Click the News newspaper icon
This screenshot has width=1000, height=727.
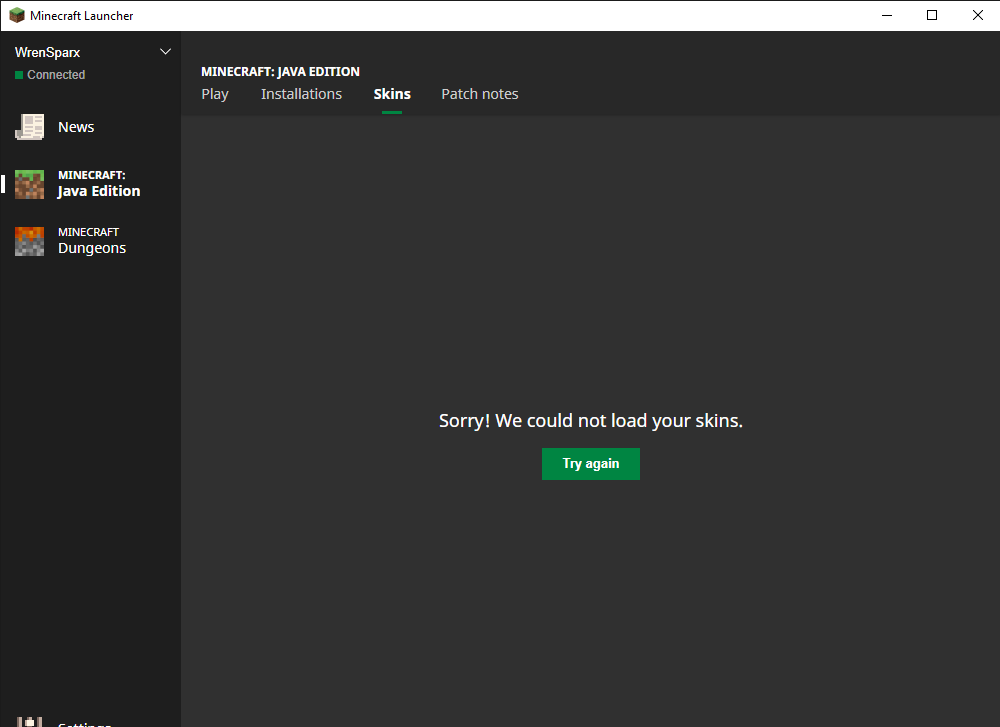(x=29, y=127)
